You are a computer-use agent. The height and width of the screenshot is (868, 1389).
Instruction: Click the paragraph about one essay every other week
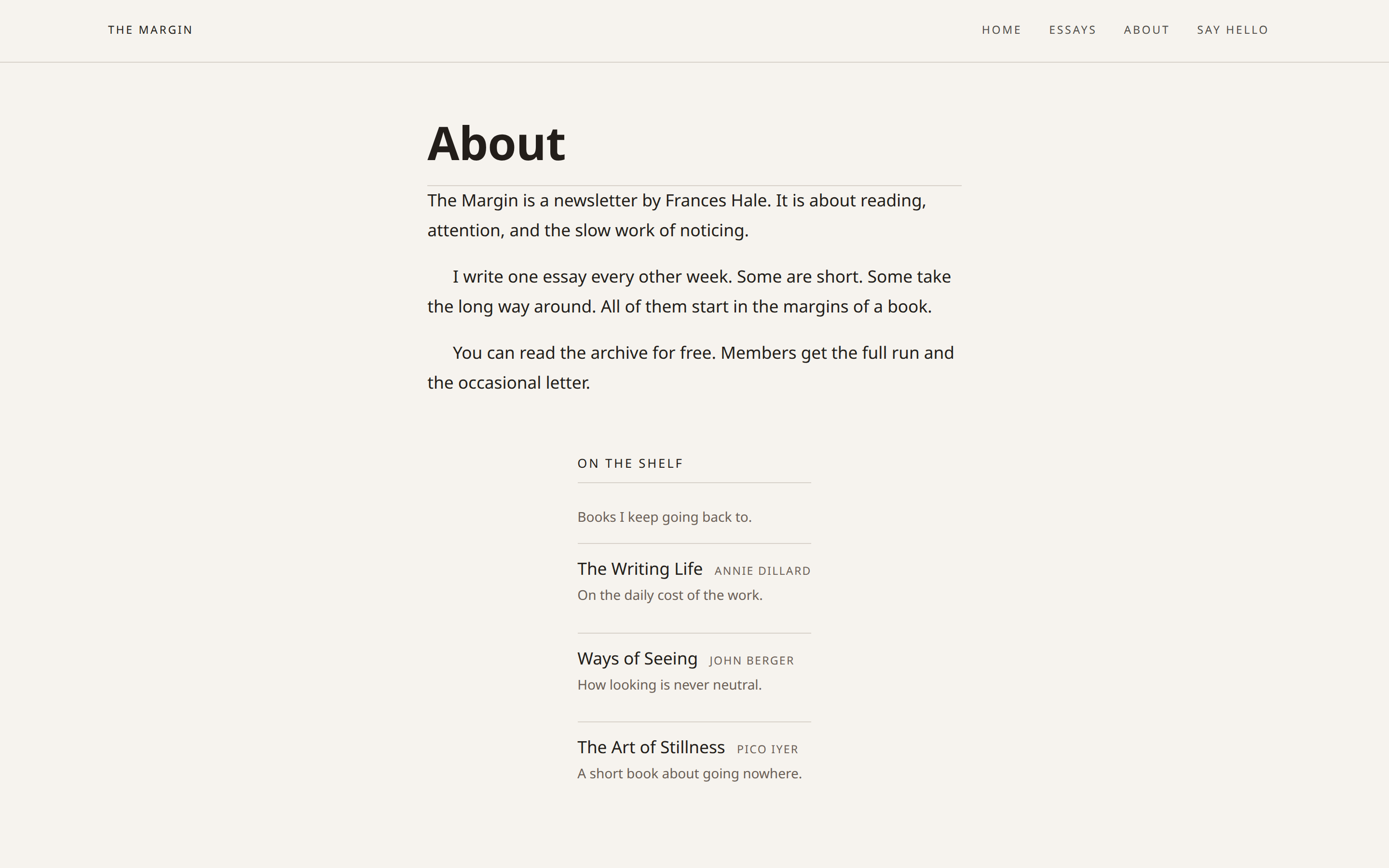tap(689, 292)
